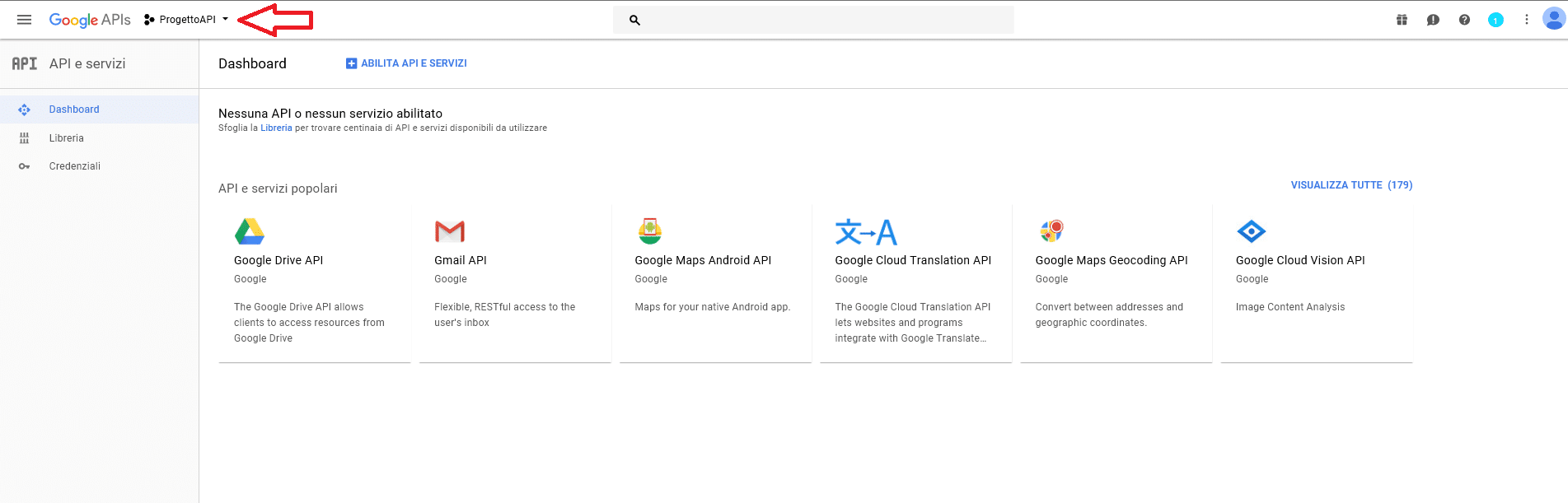Open the help question mark icon
Screen dimensions: 1568x503
(x=1464, y=20)
